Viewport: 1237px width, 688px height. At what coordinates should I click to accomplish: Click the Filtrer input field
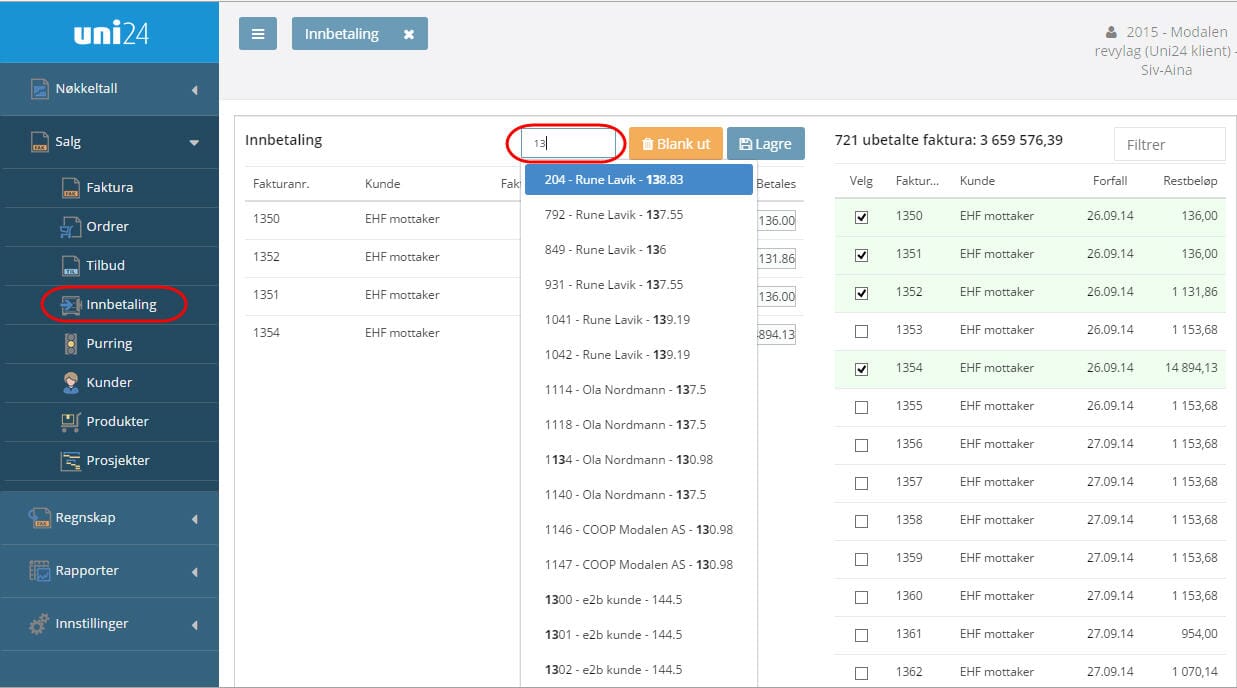(x=1168, y=145)
